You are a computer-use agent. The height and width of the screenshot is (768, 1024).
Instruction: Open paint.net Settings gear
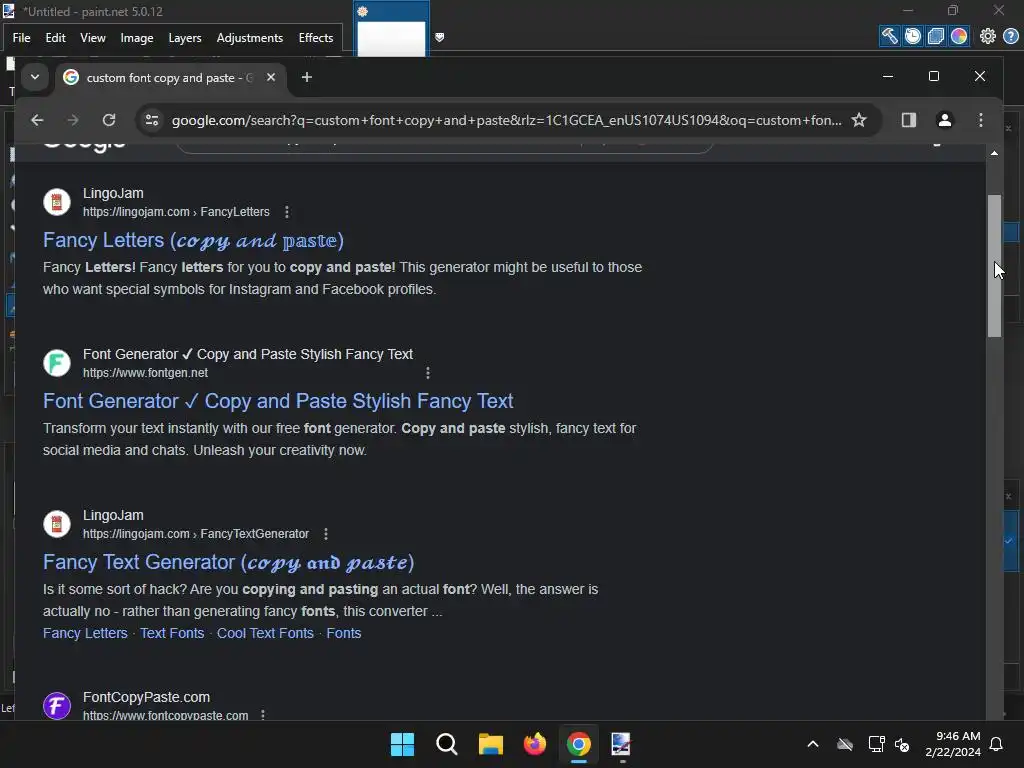click(x=987, y=36)
